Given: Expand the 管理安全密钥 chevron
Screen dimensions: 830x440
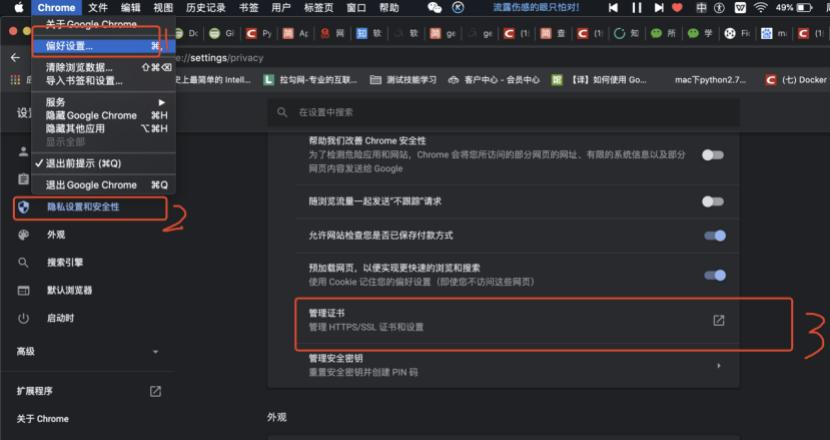Looking at the screenshot, I should (718, 365).
